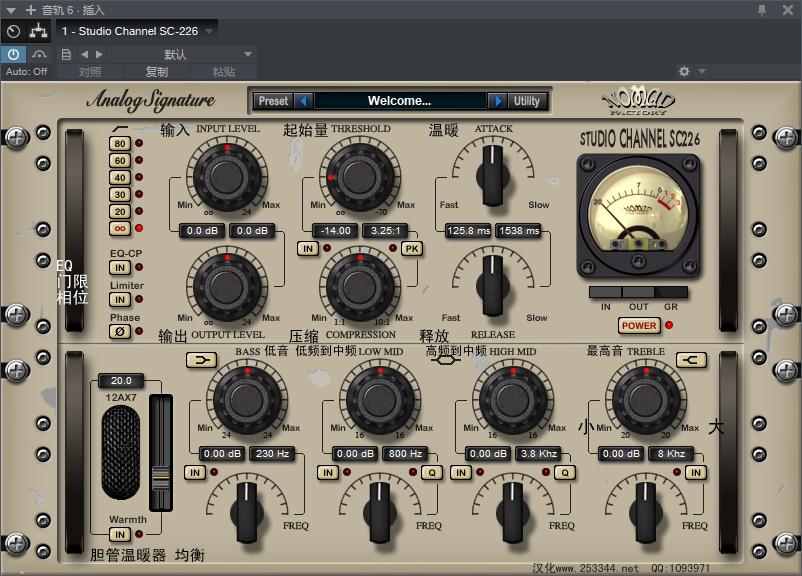Click the 12AX7 tube grille
802x576 pixels.
click(x=121, y=452)
